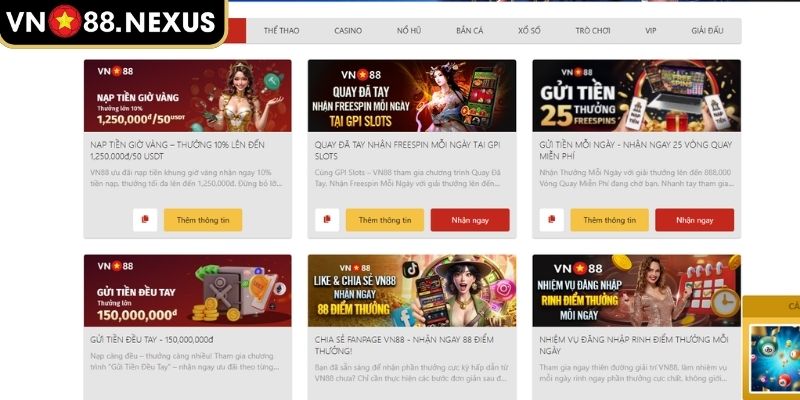The image size is (800, 400).
Task: Select the VIP tab
Action: (651, 31)
